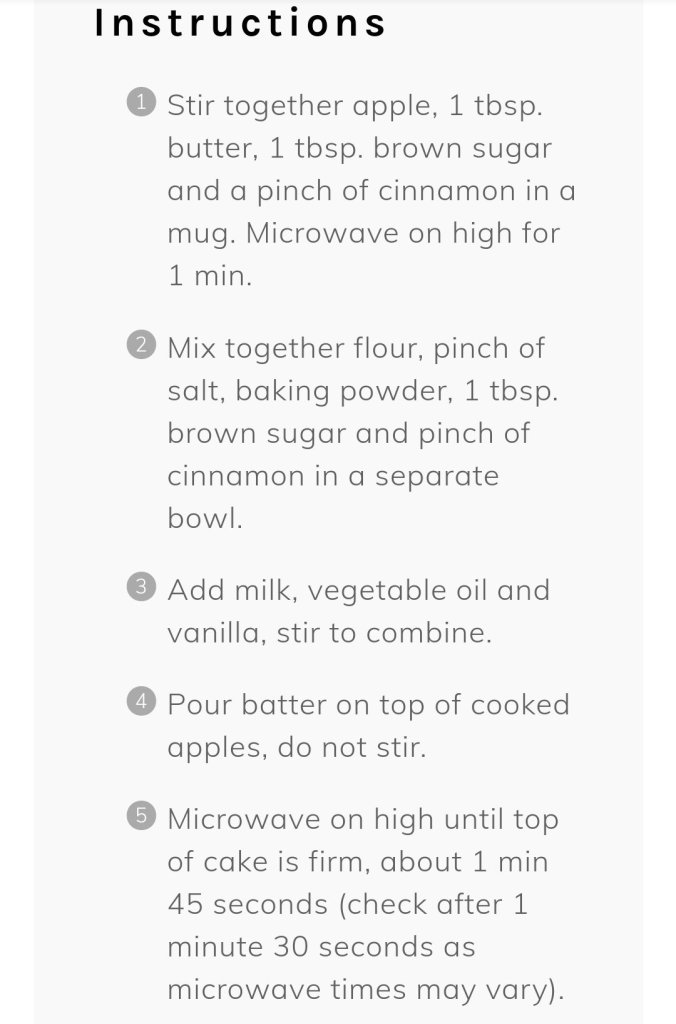Click the step 1 number badge
Viewport: 676px width, 1024px height.
pos(143,102)
